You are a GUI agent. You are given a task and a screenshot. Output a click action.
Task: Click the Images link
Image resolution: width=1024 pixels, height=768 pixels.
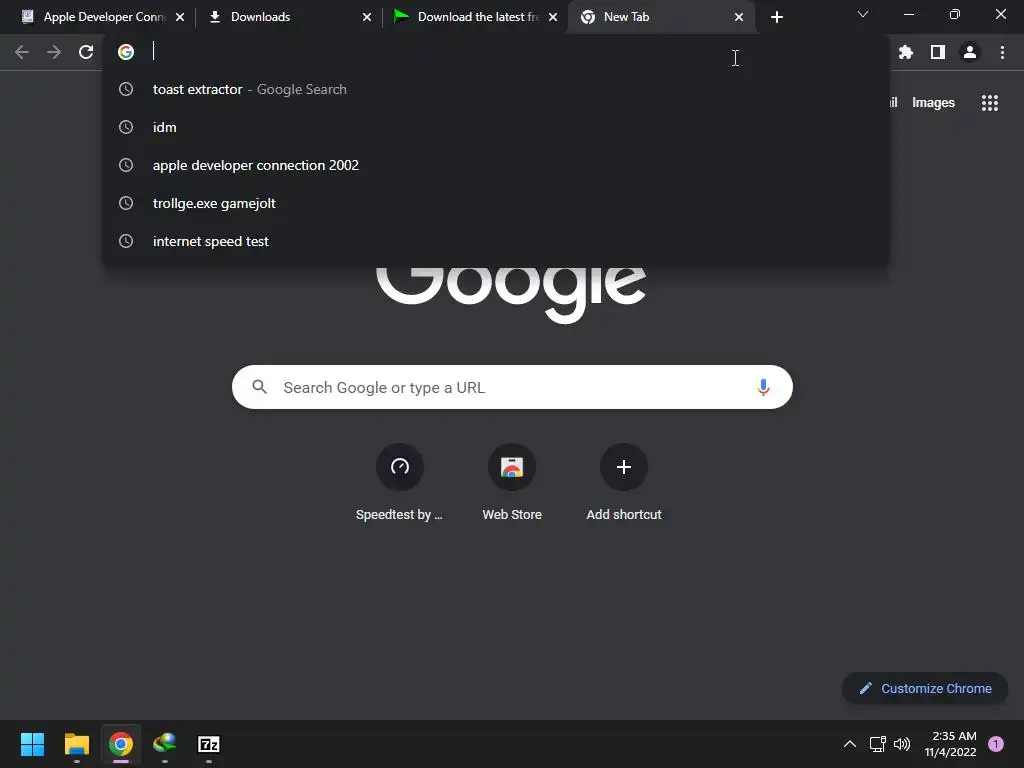933,103
